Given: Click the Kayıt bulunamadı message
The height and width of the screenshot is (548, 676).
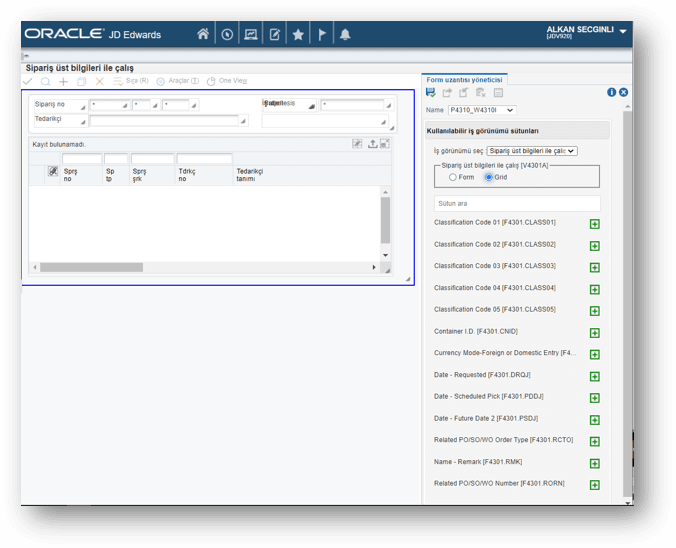Looking at the screenshot, I should [x=59, y=144].
